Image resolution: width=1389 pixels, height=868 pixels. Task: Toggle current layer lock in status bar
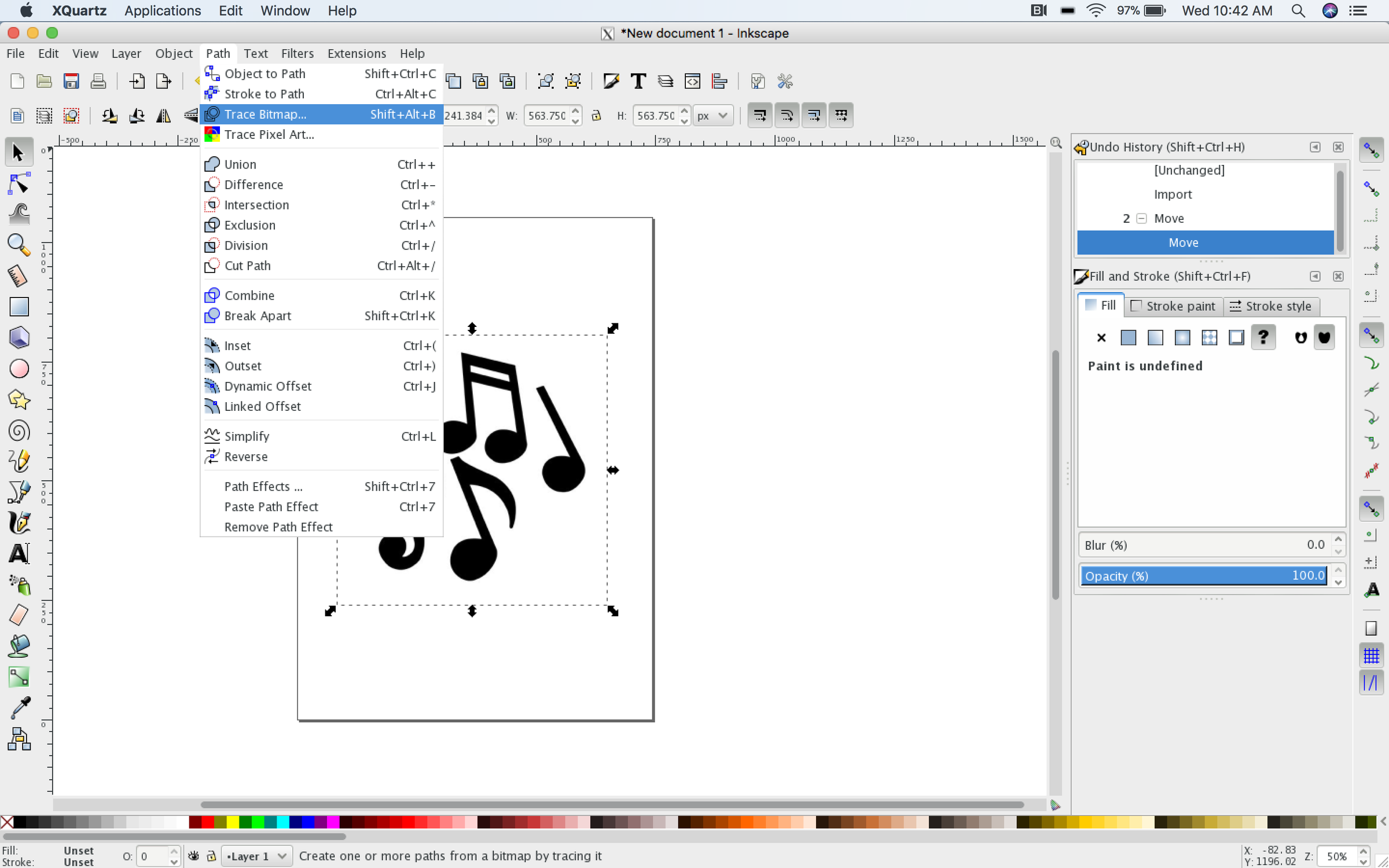(x=211, y=856)
